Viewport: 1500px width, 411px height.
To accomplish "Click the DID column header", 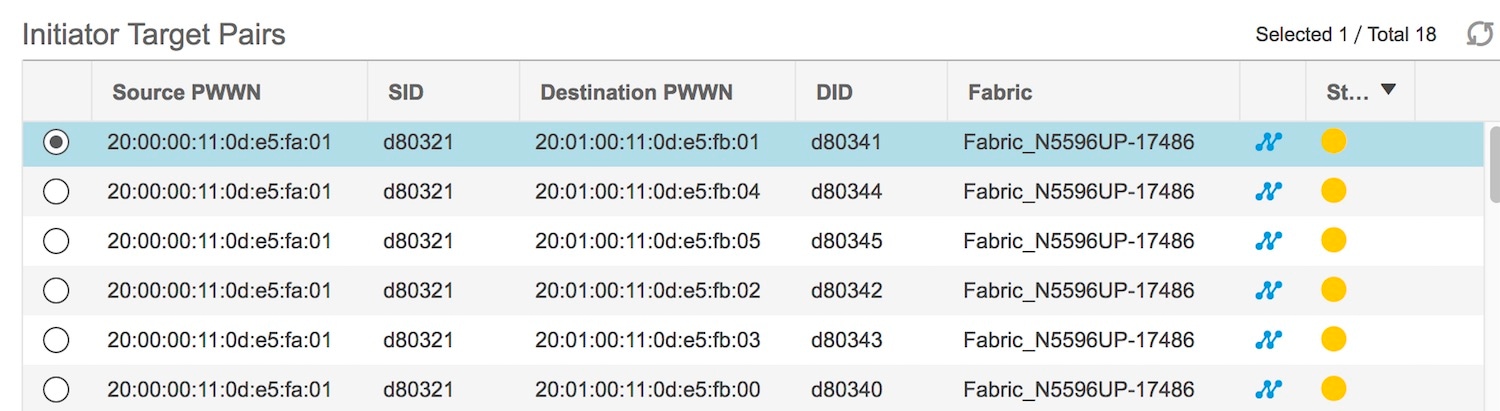I will point(833,93).
